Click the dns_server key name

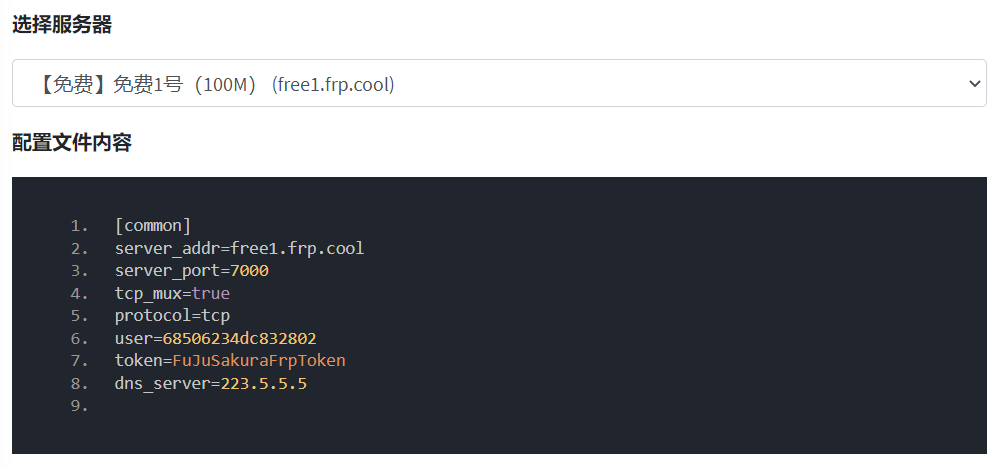pyautogui.click(x=162, y=383)
